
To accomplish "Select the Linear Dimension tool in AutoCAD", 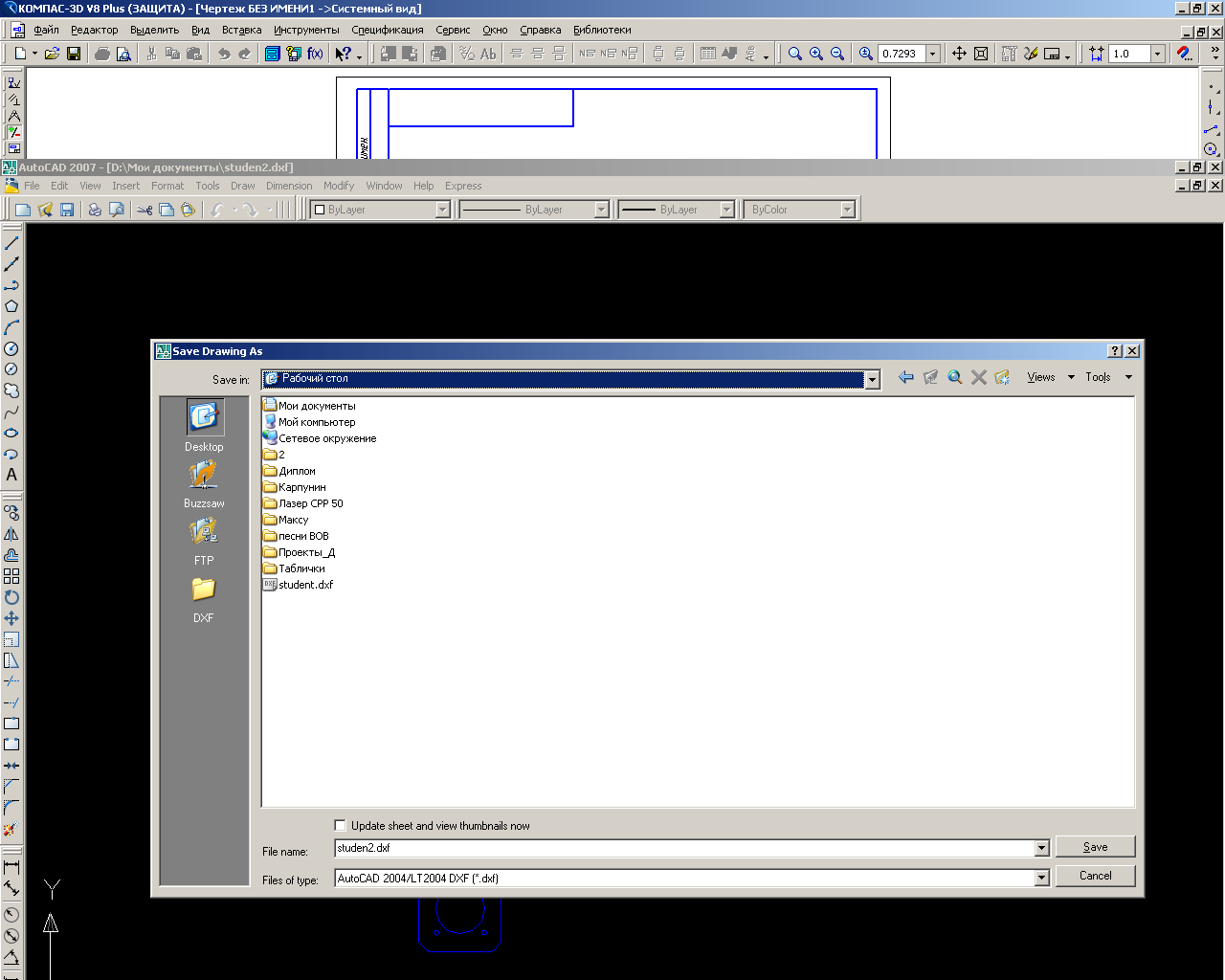I will click(x=11, y=867).
